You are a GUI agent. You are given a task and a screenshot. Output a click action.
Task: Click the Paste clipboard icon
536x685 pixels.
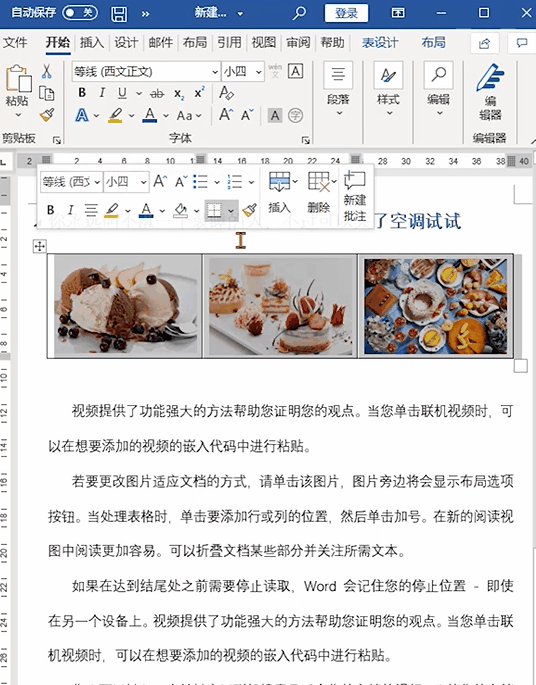[x=18, y=78]
